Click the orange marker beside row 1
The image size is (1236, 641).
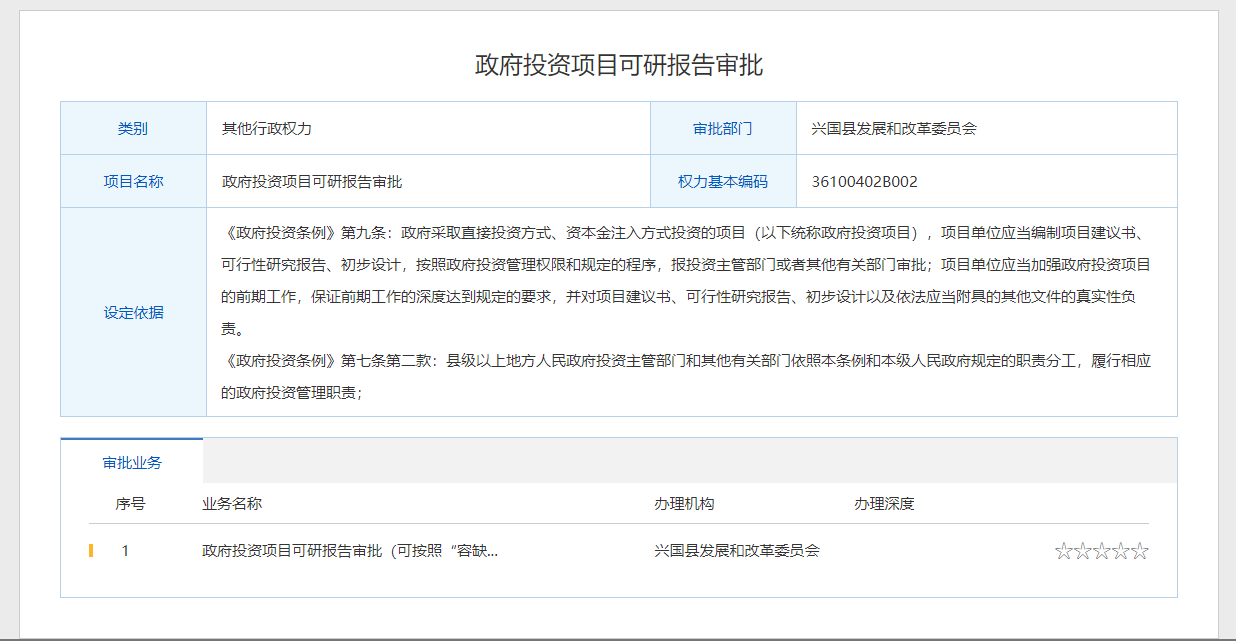91,551
